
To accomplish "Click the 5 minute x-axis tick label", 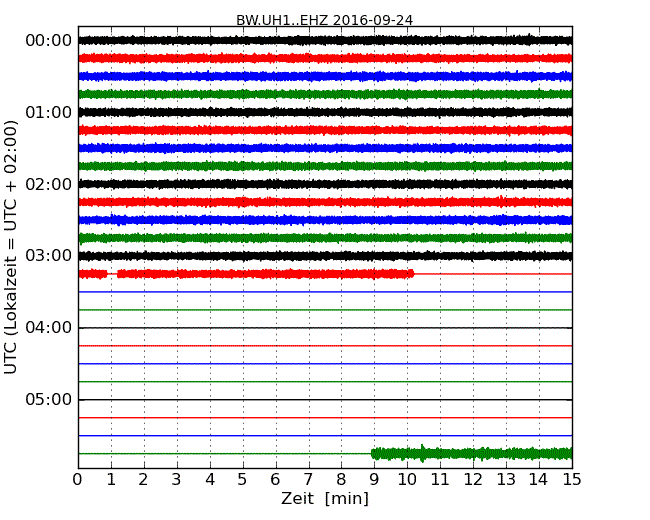I will [243, 479].
